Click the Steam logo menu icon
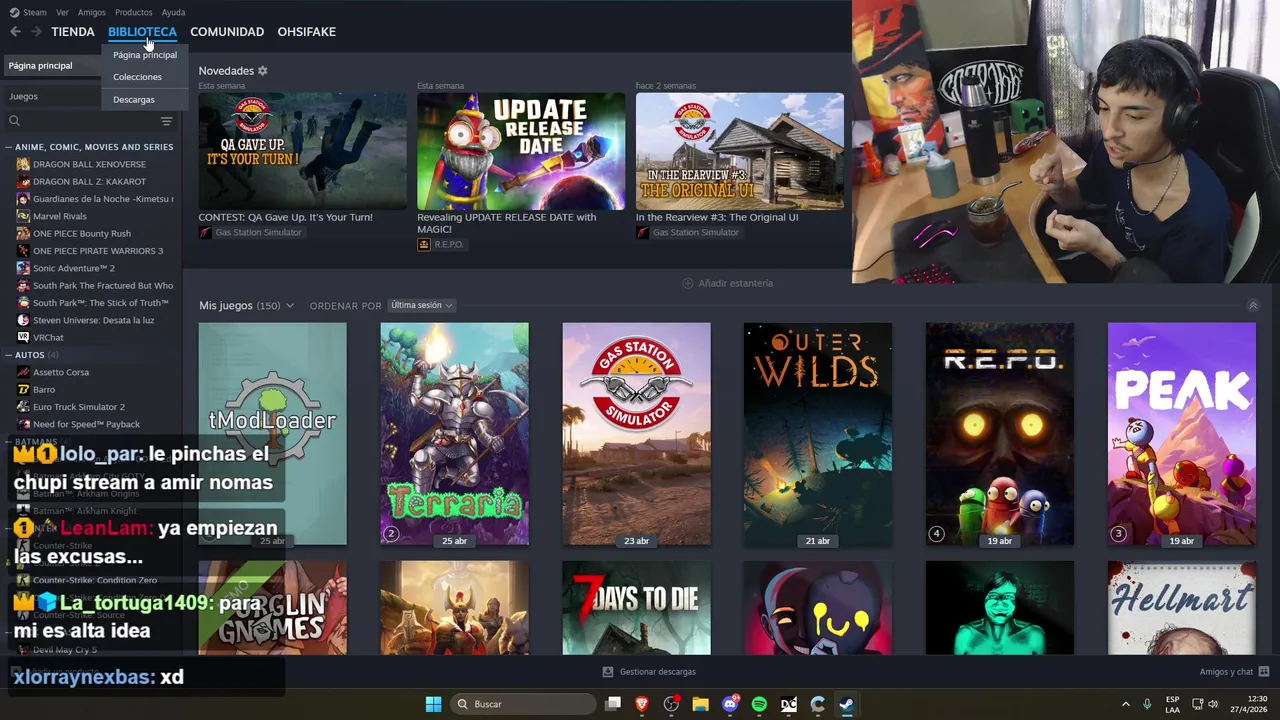Image resolution: width=1280 pixels, height=720 pixels. (x=14, y=12)
